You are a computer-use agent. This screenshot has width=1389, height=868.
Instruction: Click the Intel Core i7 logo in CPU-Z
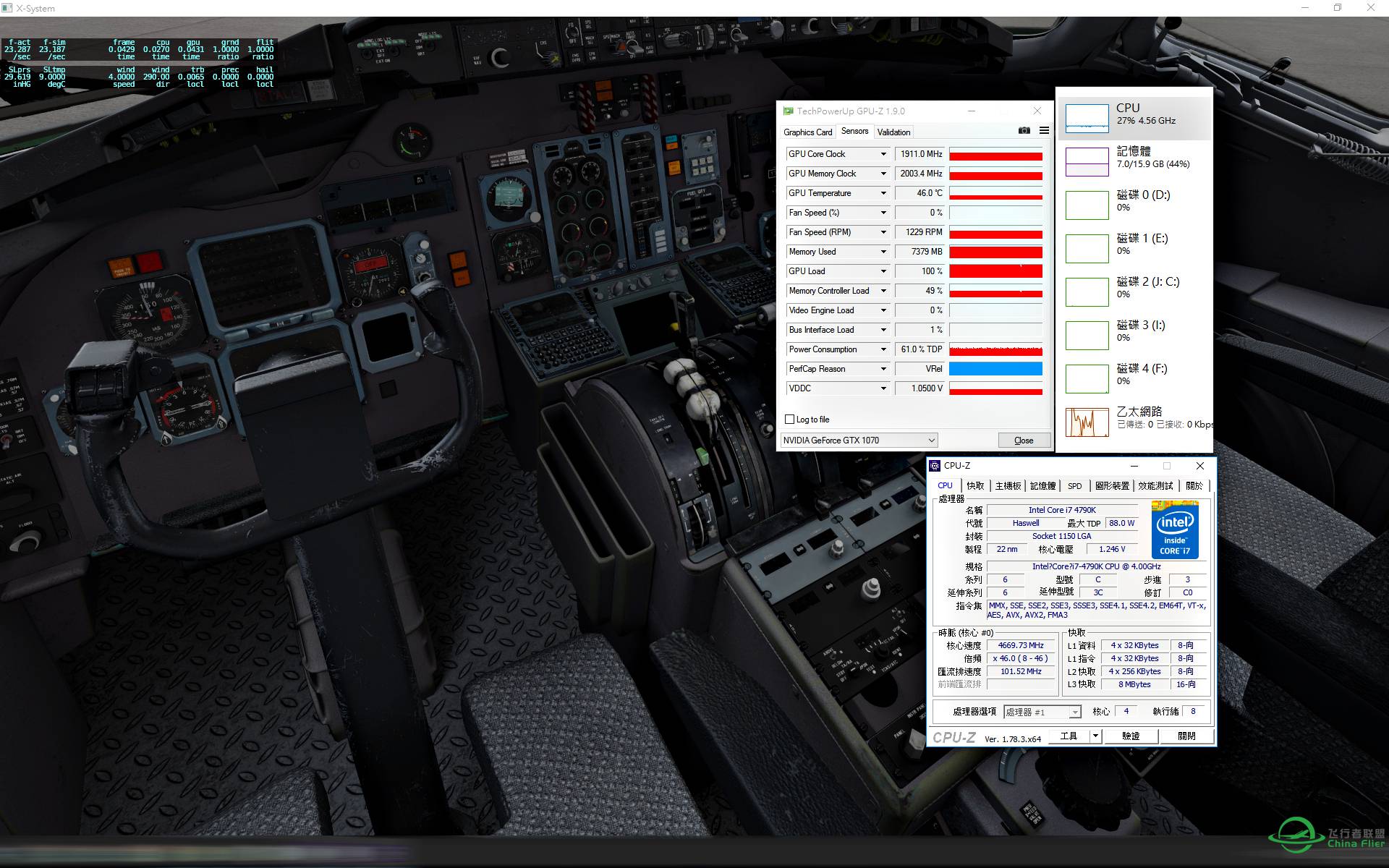click(1175, 530)
